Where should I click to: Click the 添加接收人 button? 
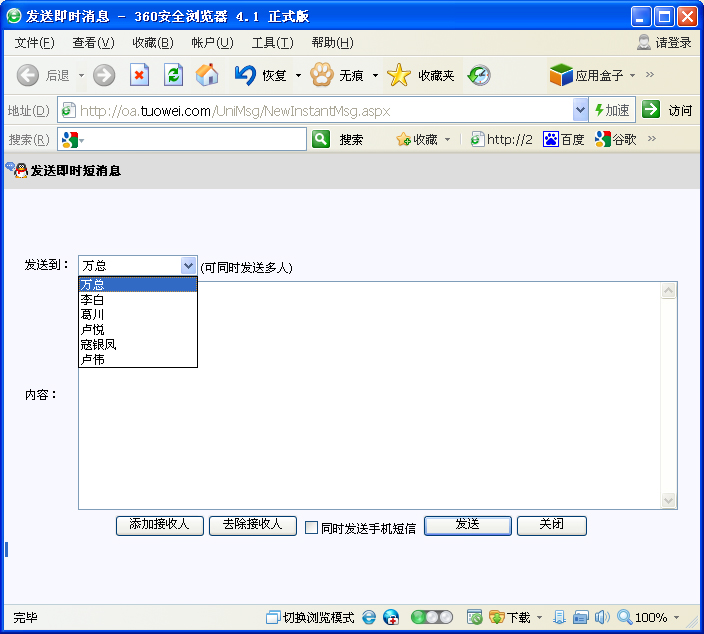tap(159, 525)
